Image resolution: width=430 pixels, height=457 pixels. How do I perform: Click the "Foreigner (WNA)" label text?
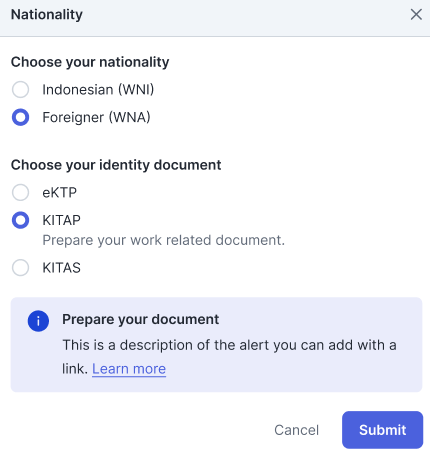tap(96, 117)
